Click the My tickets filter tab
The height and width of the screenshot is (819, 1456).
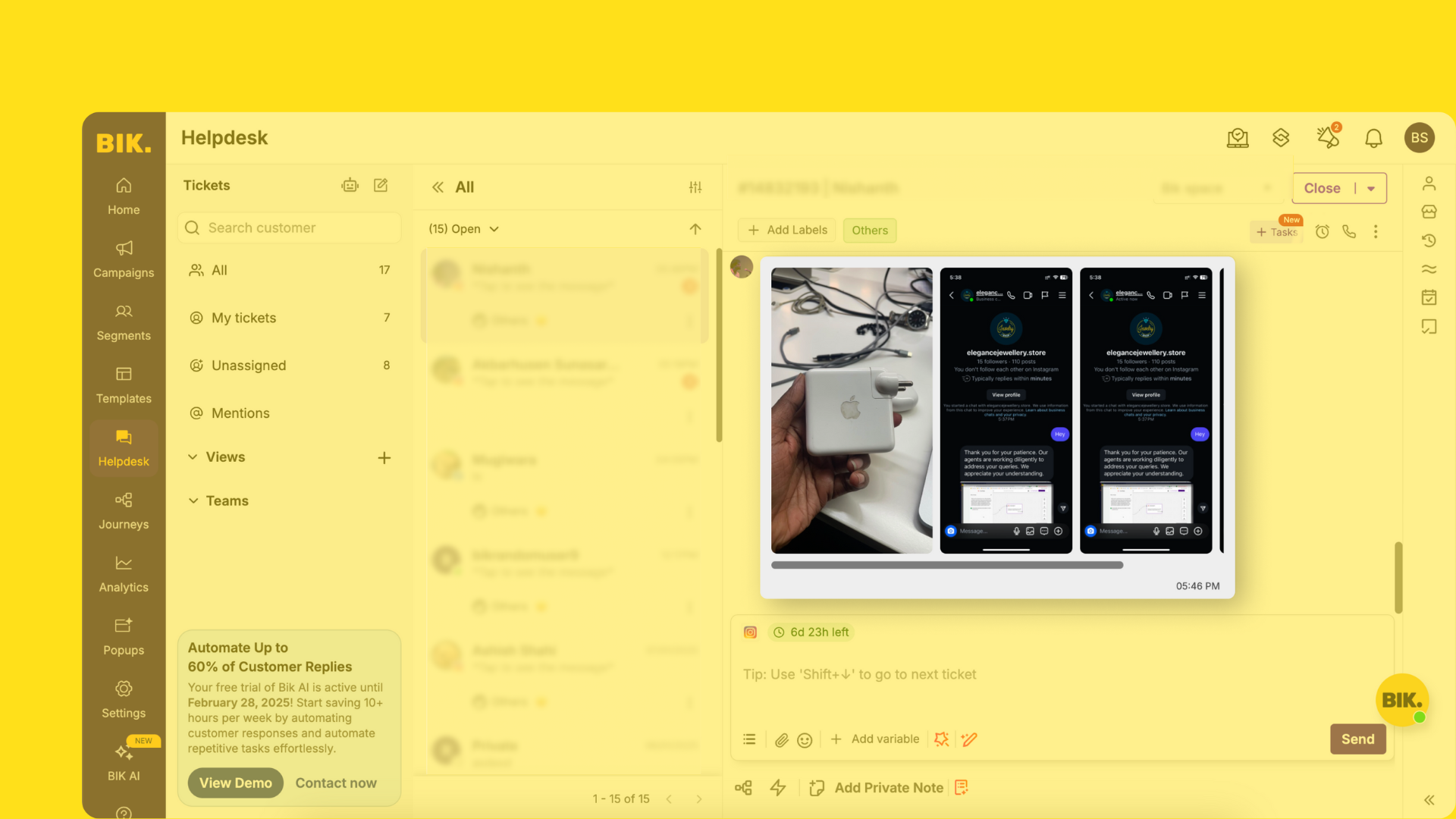pos(244,318)
